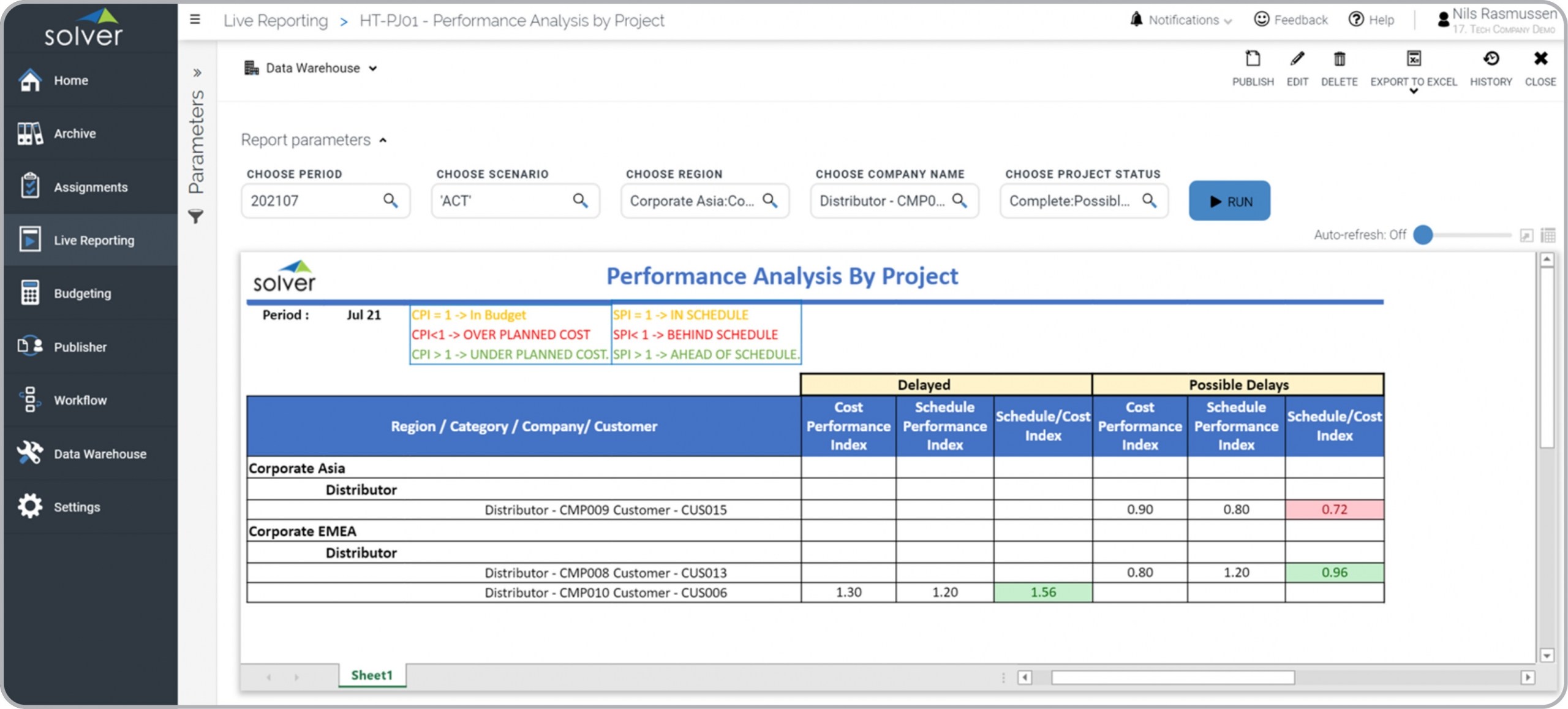Click search icon in Choose Period field
The image size is (1568, 709).
390,200
